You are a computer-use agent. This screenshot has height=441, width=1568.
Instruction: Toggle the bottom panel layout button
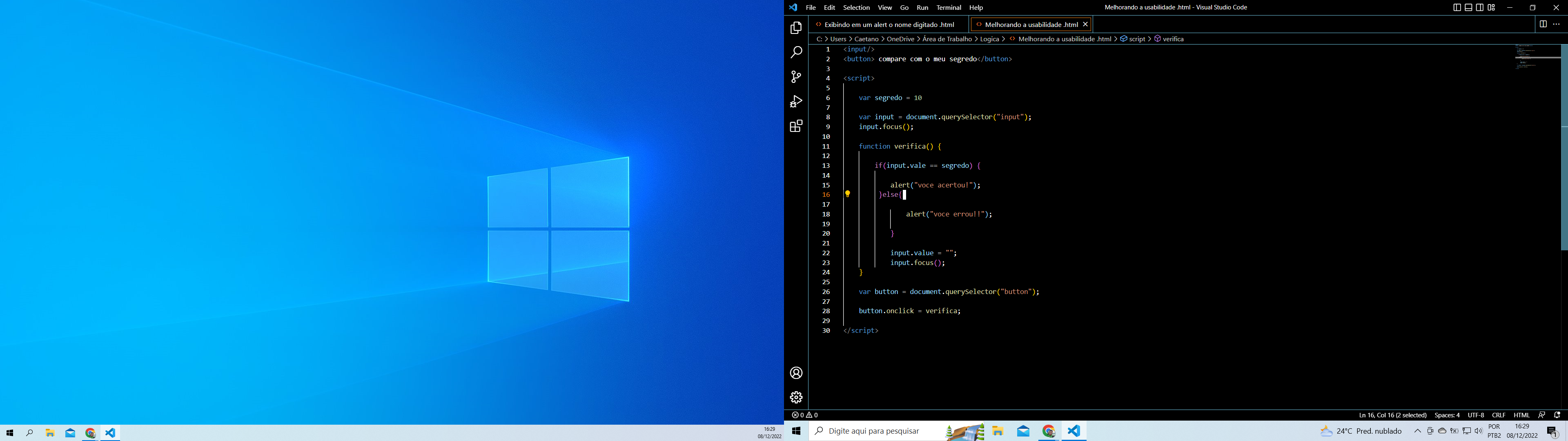[1468, 8]
